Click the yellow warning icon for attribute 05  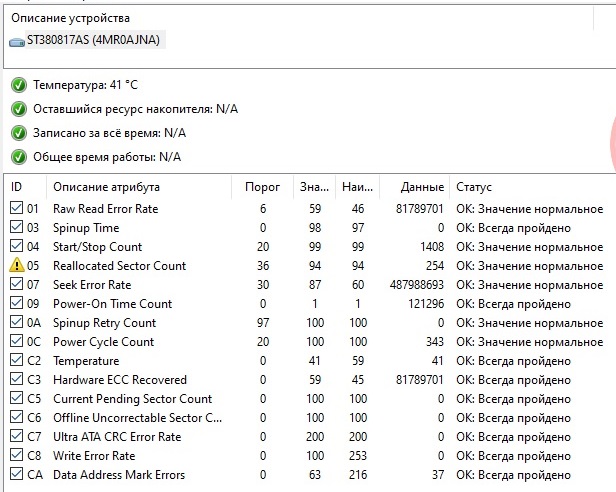point(16,265)
